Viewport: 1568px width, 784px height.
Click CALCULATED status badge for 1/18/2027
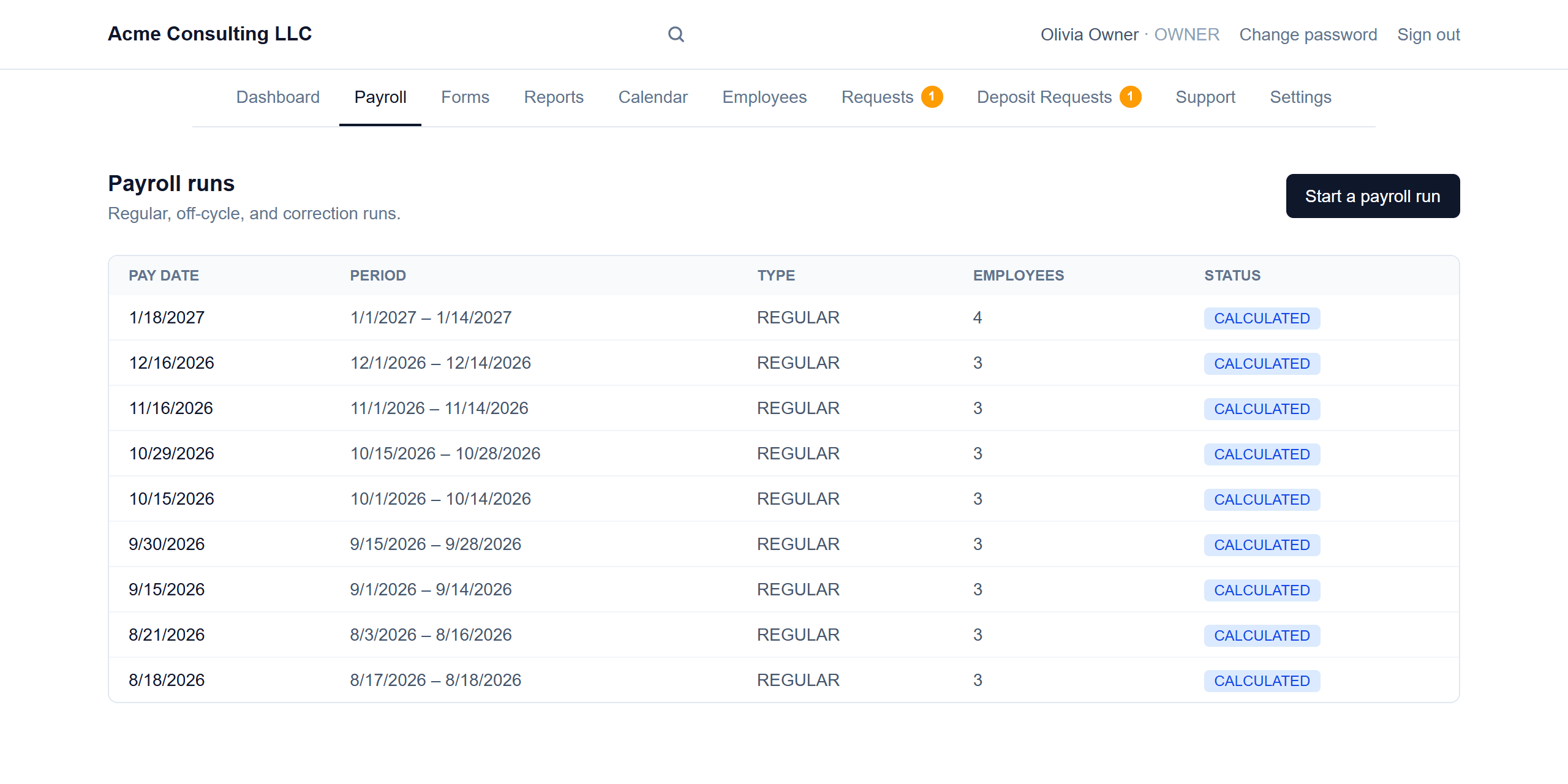click(x=1262, y=318)
